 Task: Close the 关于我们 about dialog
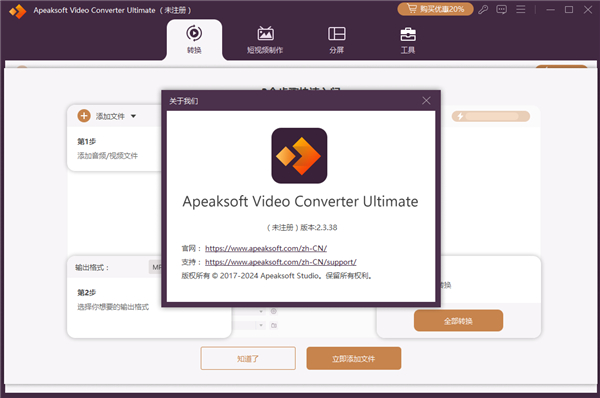point(426,101)
